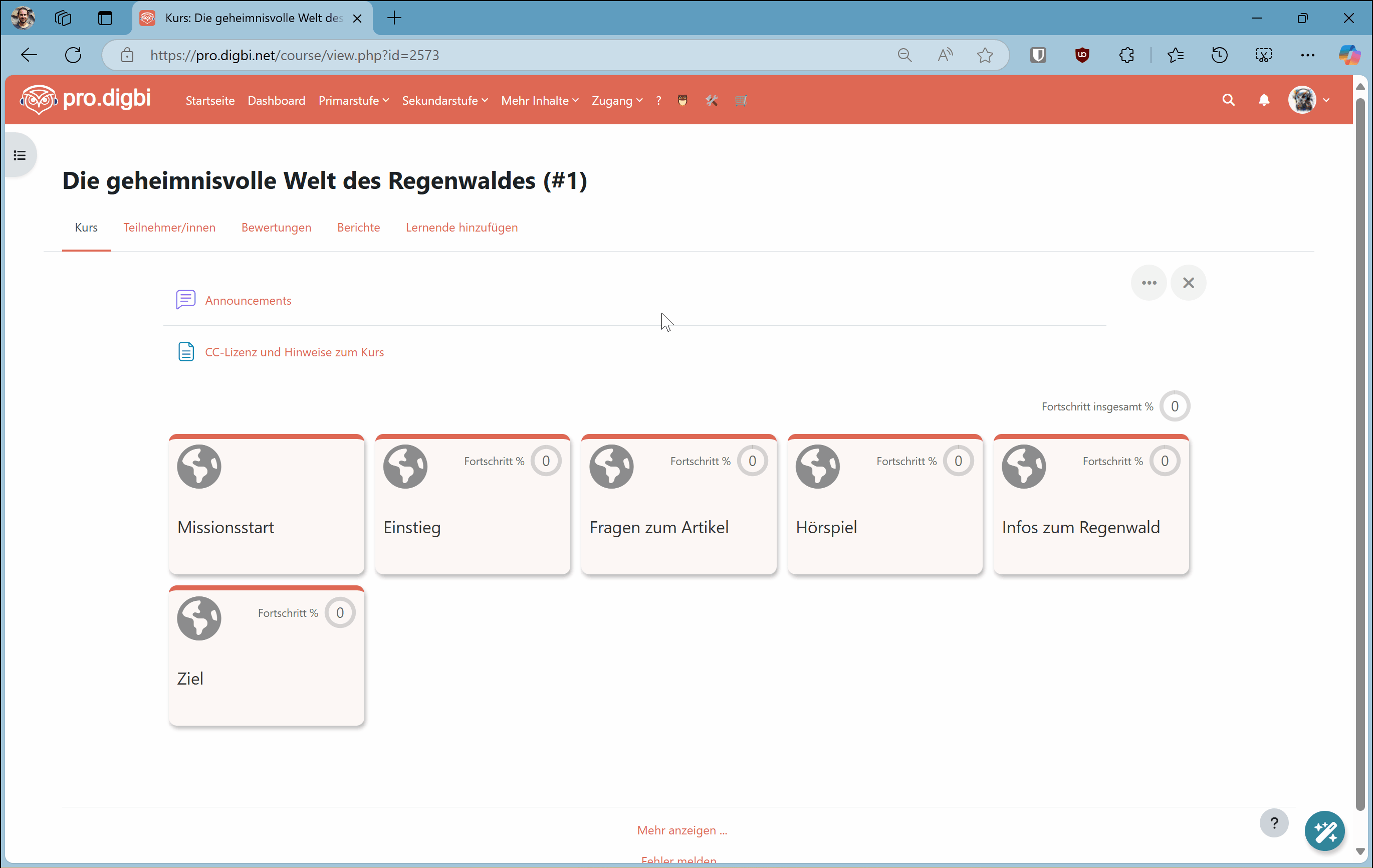Viewport: 1373px width, 868px height.
Task: Open the Missionsstart section card
Action: (266, 504)
